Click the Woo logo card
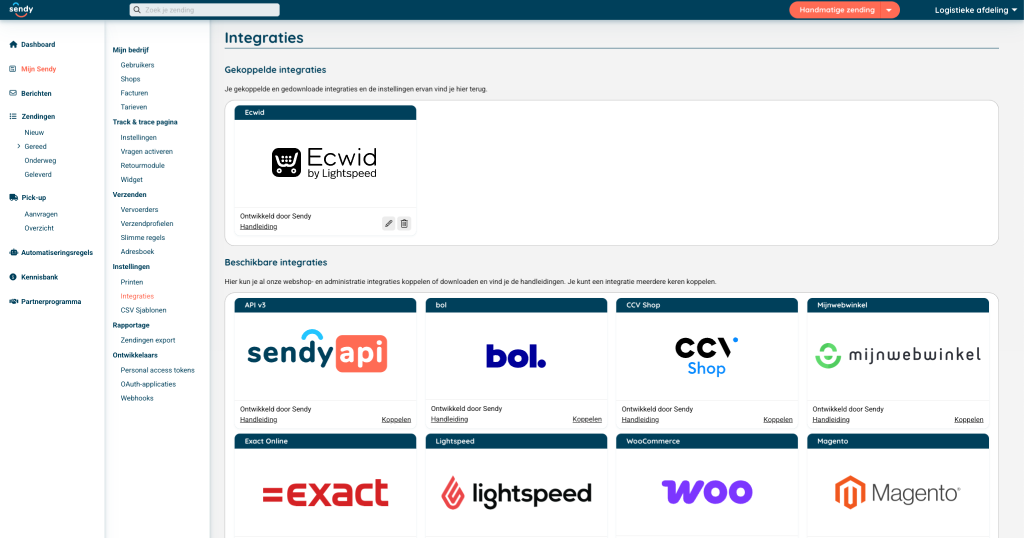1024x538 pixels. point(707,492)
